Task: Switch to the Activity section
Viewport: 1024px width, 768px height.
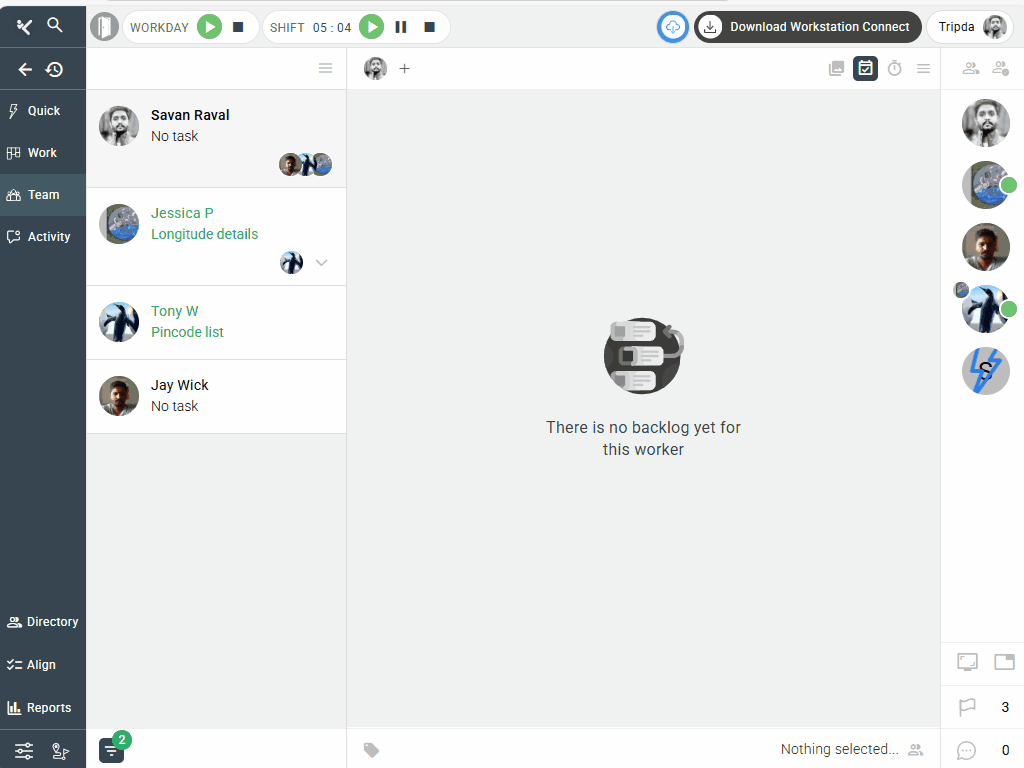Action: [43, 237]
